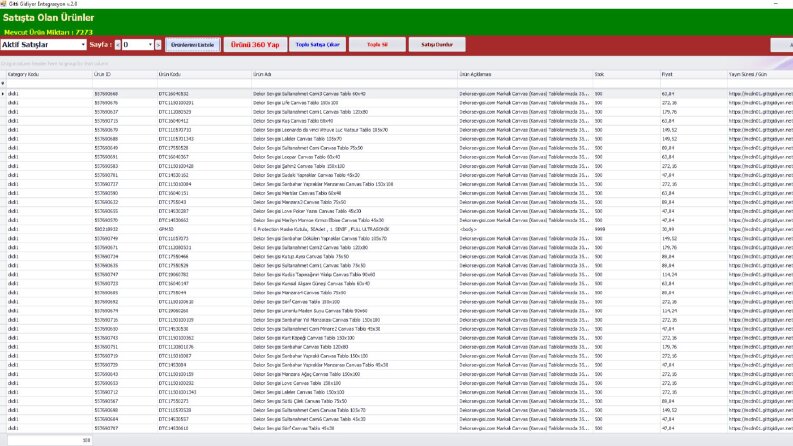Click the Satışı Durdur button
This screenshot has height=446, width=793.
437,44
